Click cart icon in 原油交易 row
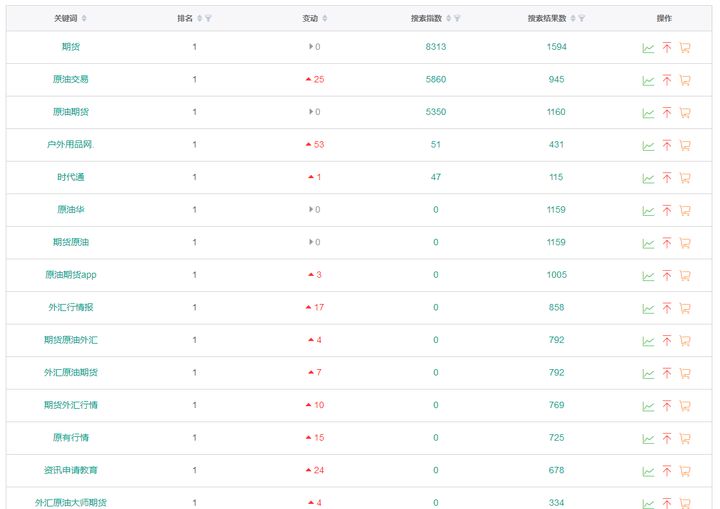 point(685,80)
